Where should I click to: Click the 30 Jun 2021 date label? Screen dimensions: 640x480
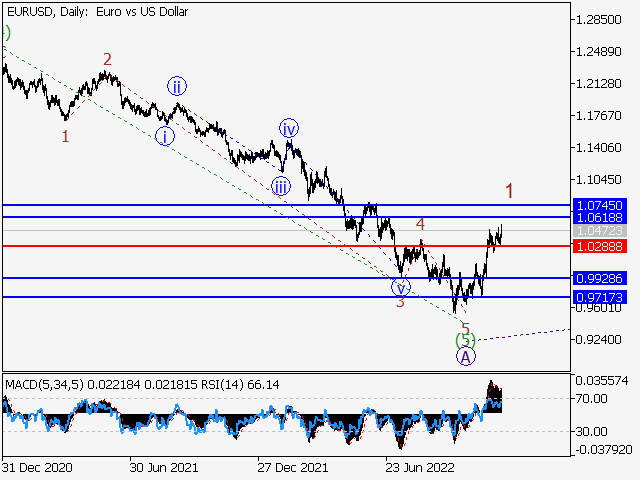pos(164,467)
